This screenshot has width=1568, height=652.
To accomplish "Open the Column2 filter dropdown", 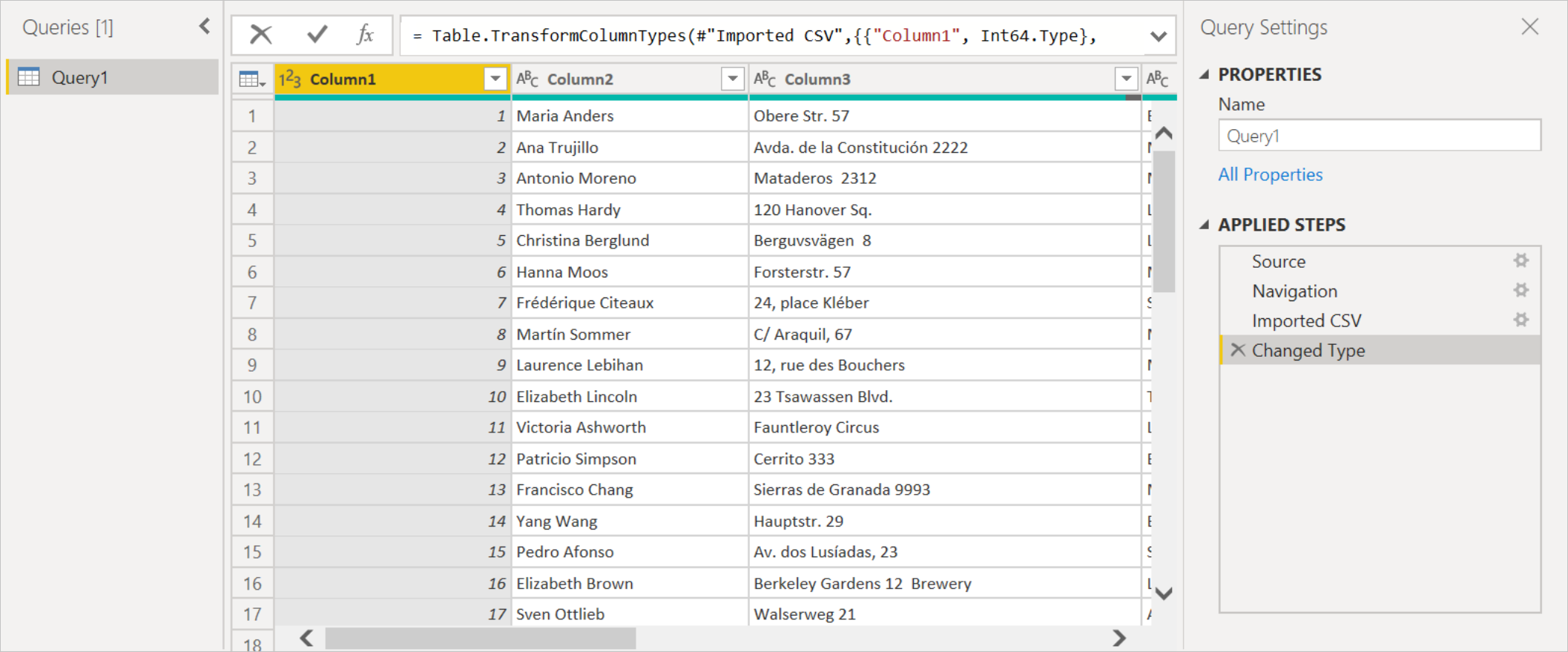I will (x=732, y=79).
